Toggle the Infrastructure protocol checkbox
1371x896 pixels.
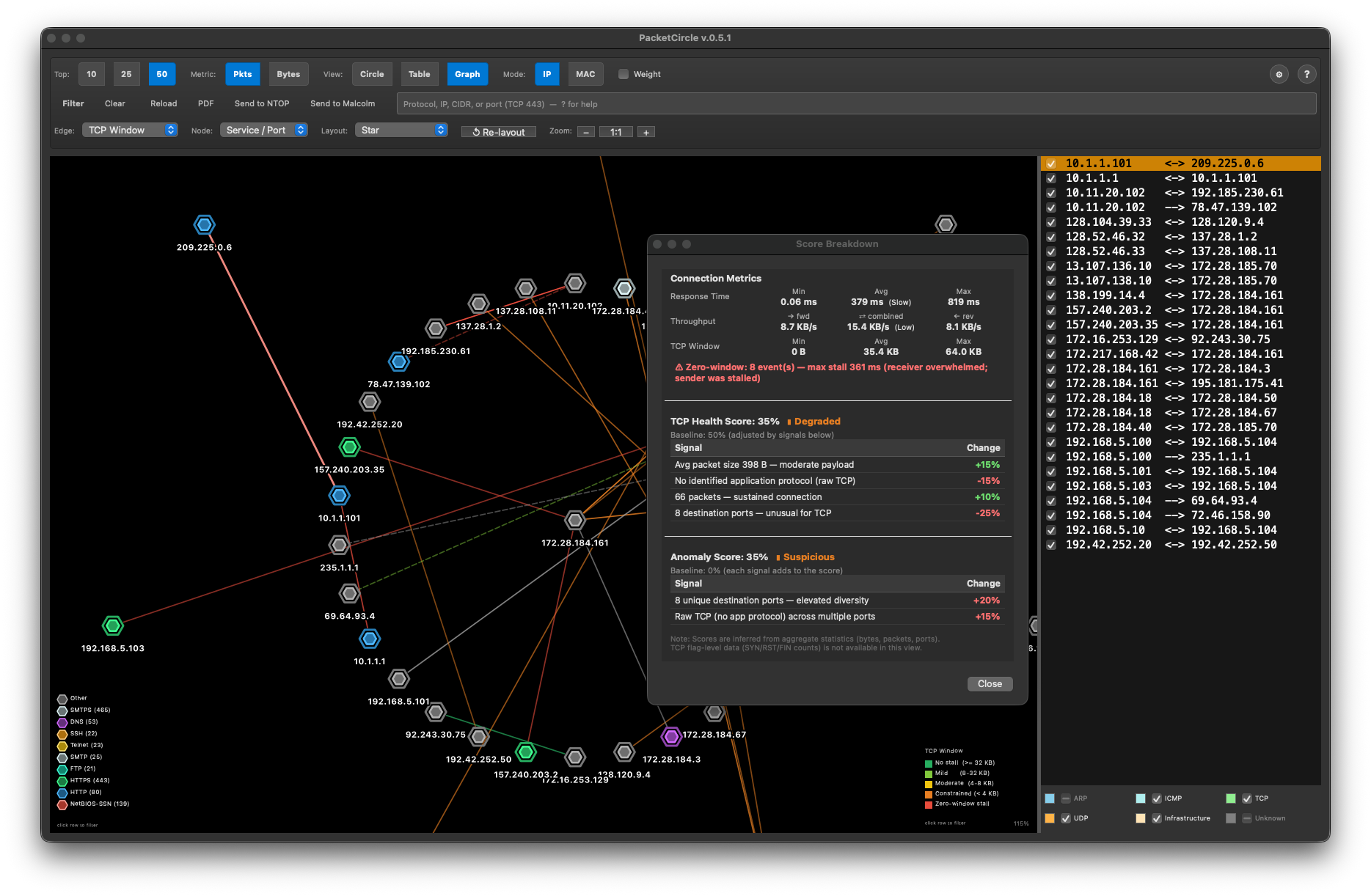coord(1157,818)
